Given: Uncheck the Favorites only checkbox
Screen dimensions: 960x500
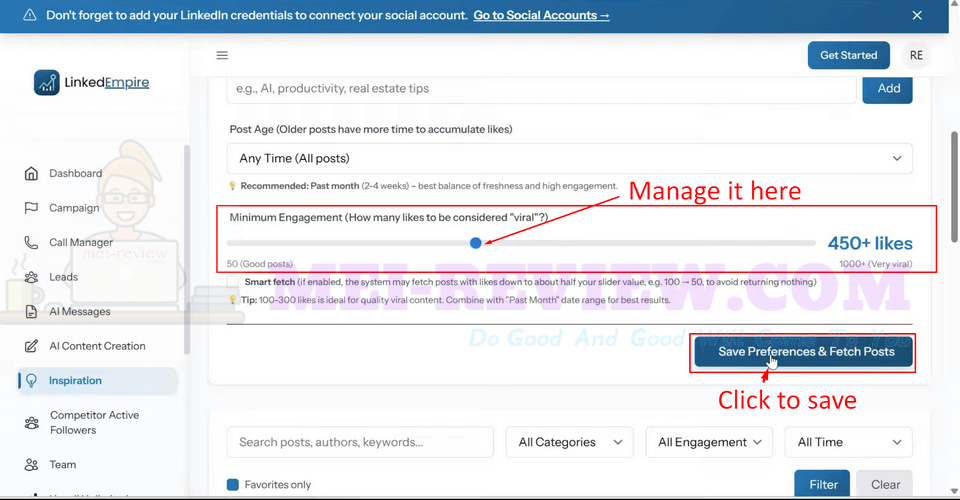Looking at the screenshot, I should pos(233,485).
